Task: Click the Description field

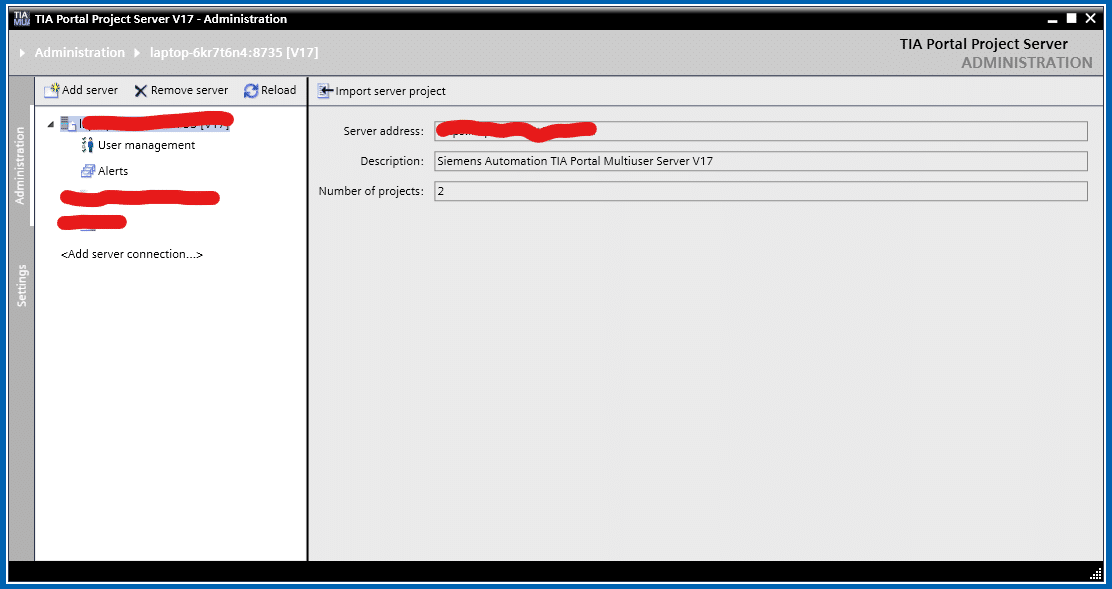Action: pyautogui.click(x=760, y=161)
